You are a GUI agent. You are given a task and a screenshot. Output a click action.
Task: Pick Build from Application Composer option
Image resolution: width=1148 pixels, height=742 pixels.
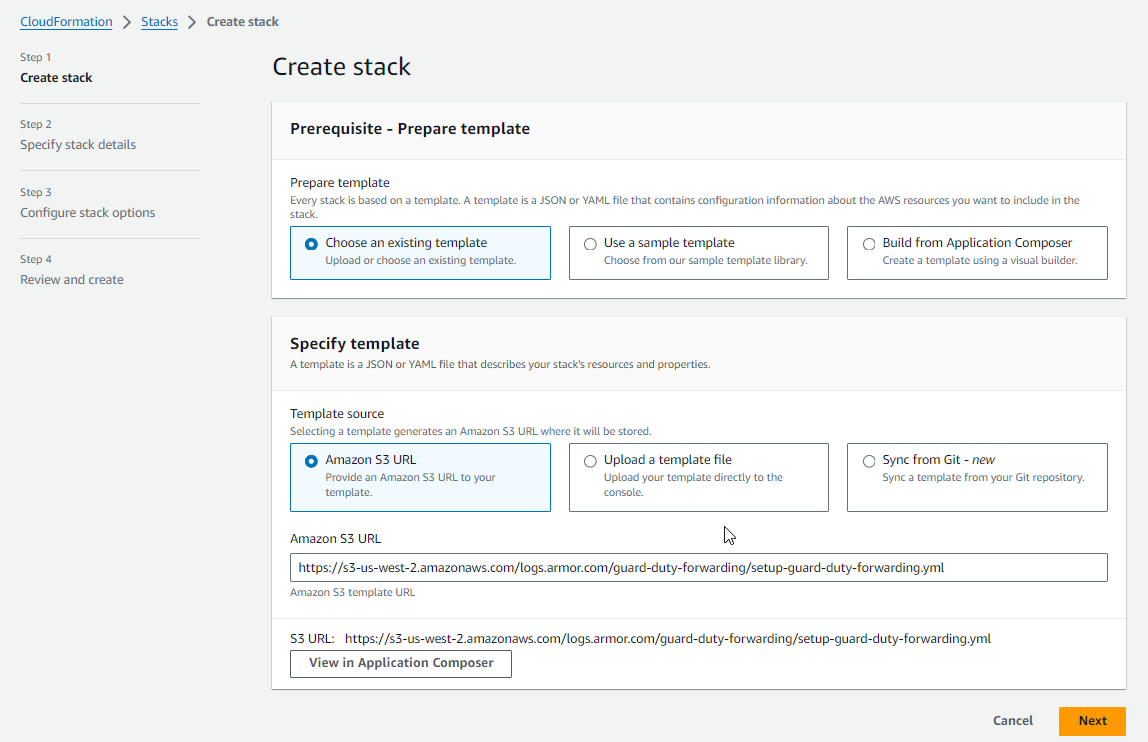[869, 244]
